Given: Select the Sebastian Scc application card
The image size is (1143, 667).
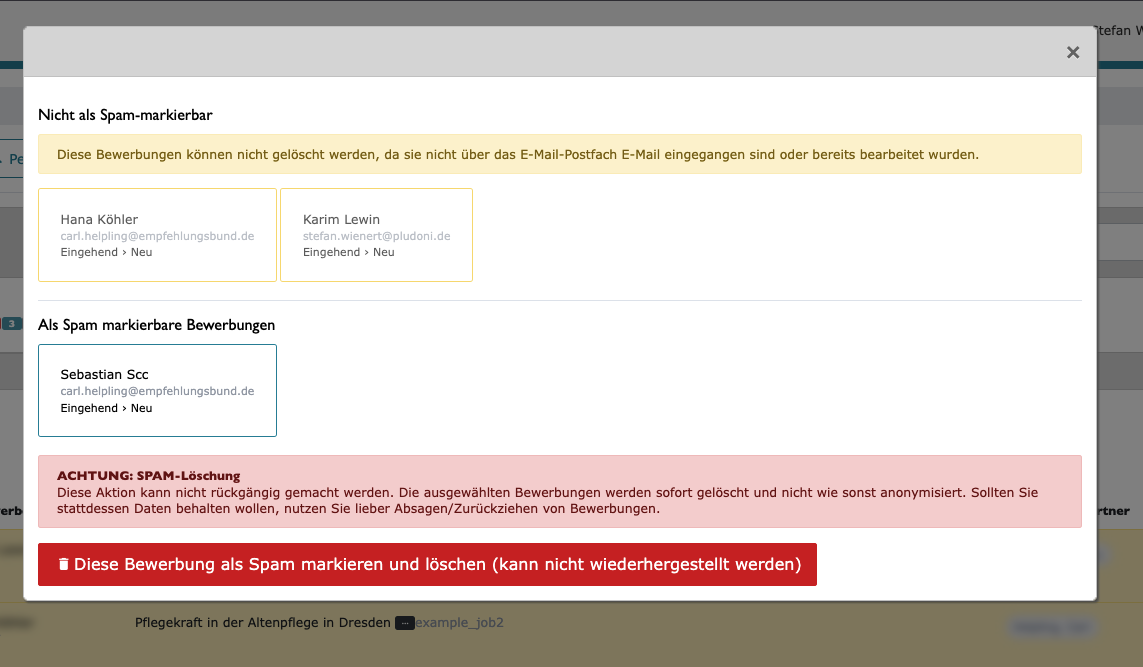Looking at the screenshot, I should tap(157, 390).
